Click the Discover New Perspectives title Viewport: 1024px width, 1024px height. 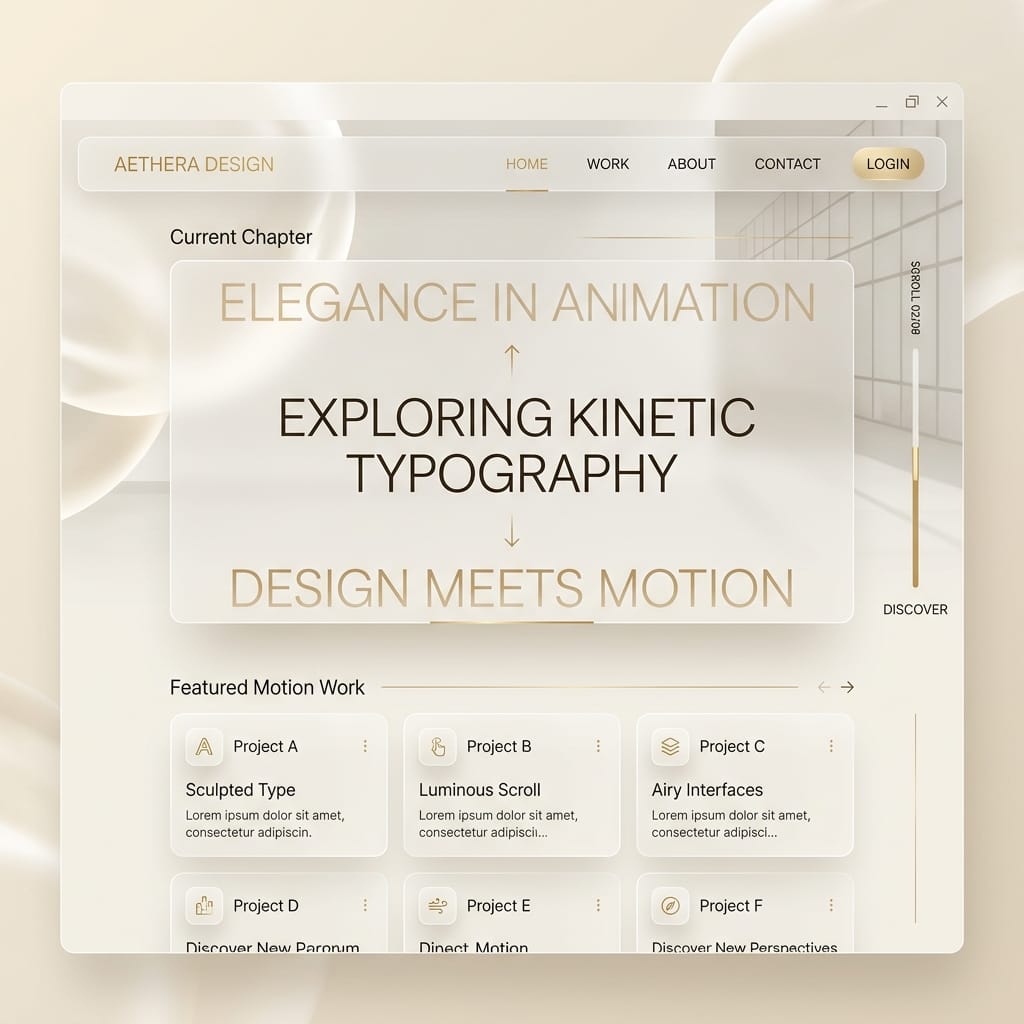(x=744, y=947)
